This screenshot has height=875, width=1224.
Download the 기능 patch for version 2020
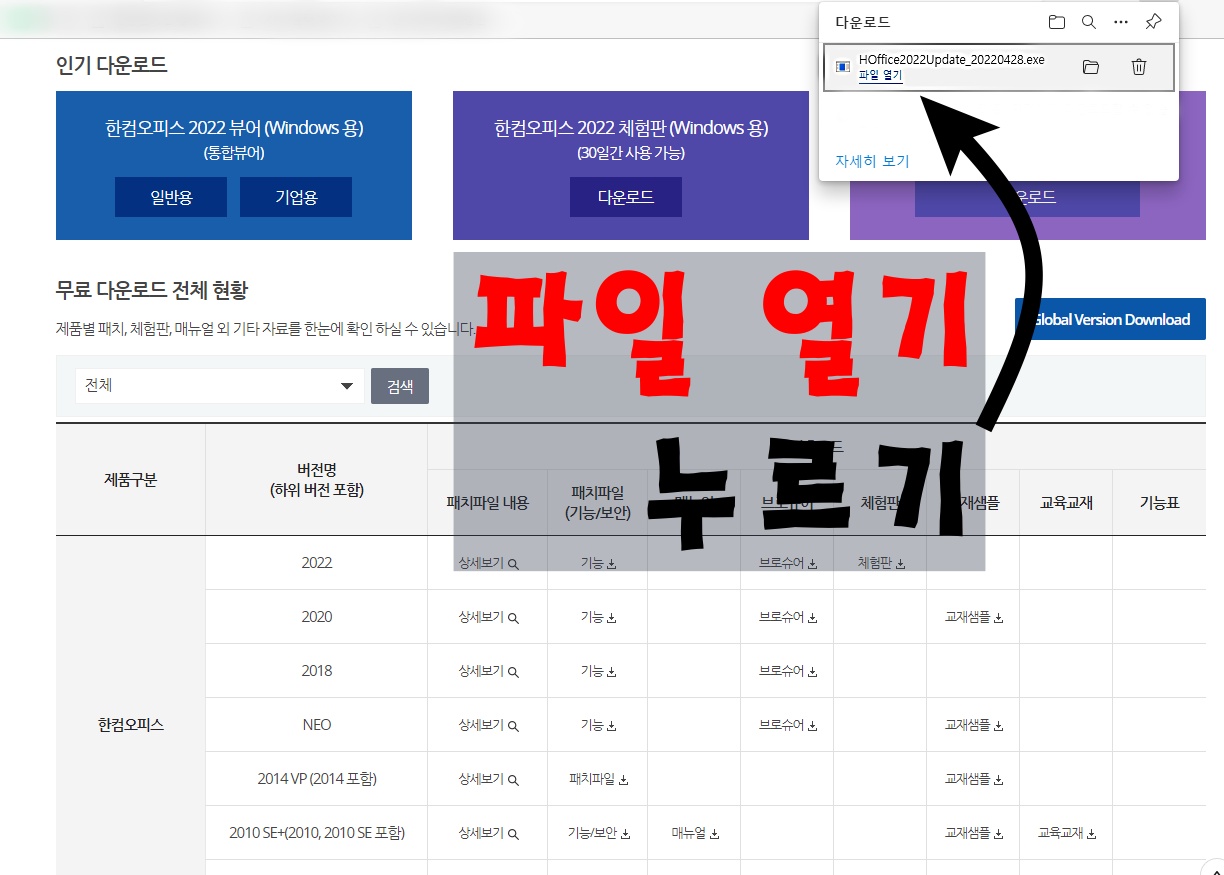pyautogui.click(x=598, y=617)
